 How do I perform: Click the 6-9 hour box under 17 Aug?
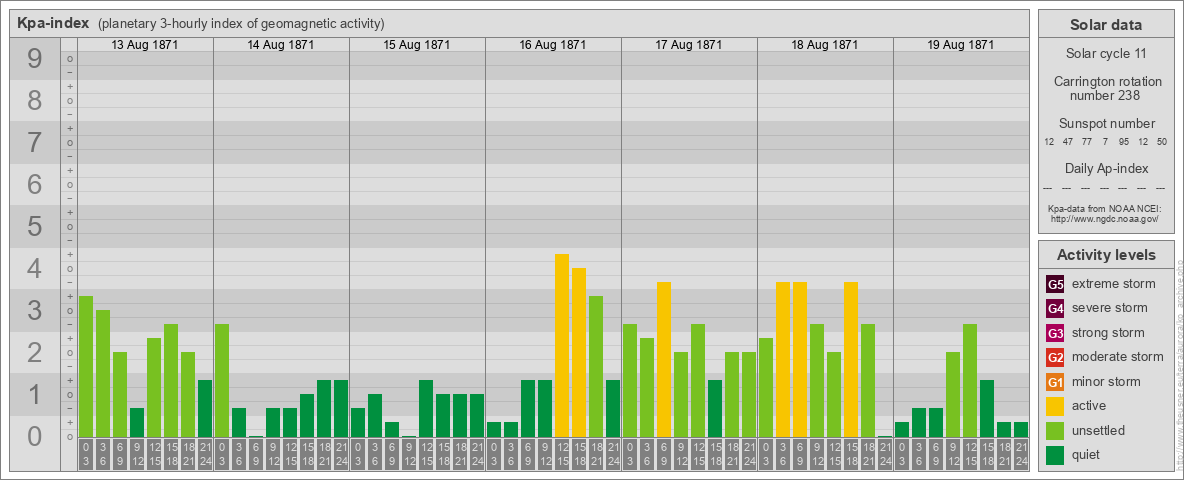point(664,455)
